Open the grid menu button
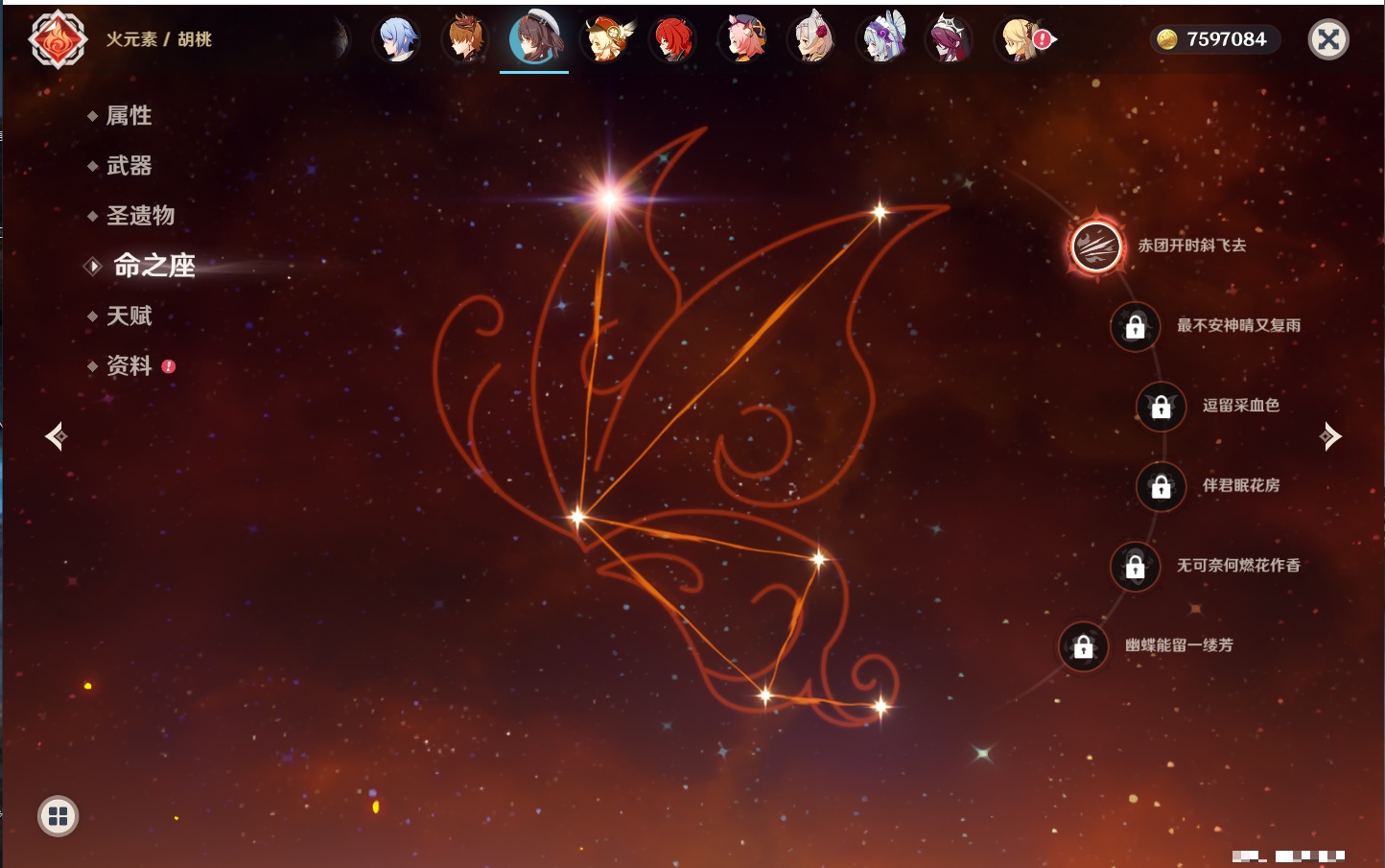The width and height of the screenshot is (1385, 868). pos(58,816)
